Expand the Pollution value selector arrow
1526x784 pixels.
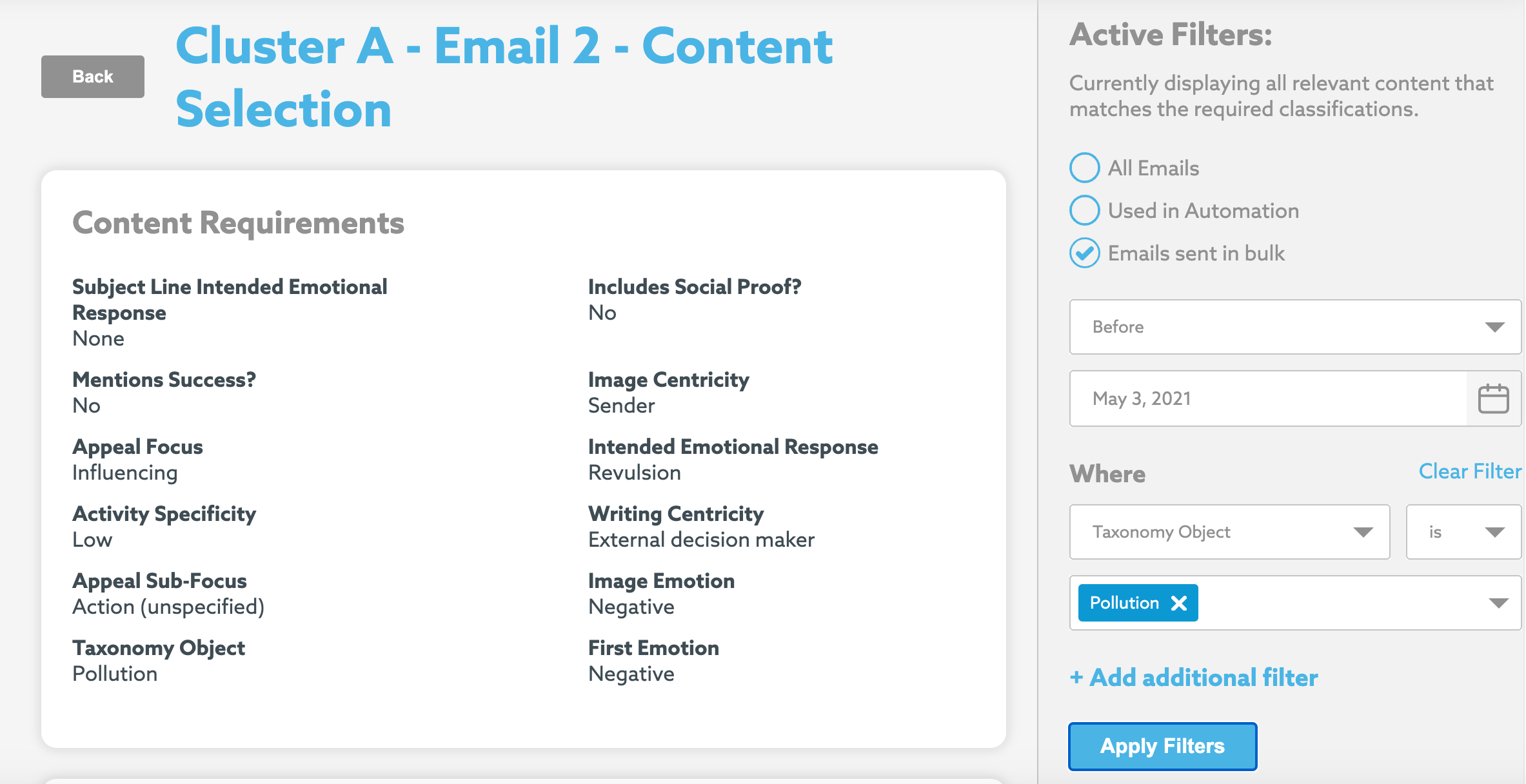click(x=1498, y=603)
